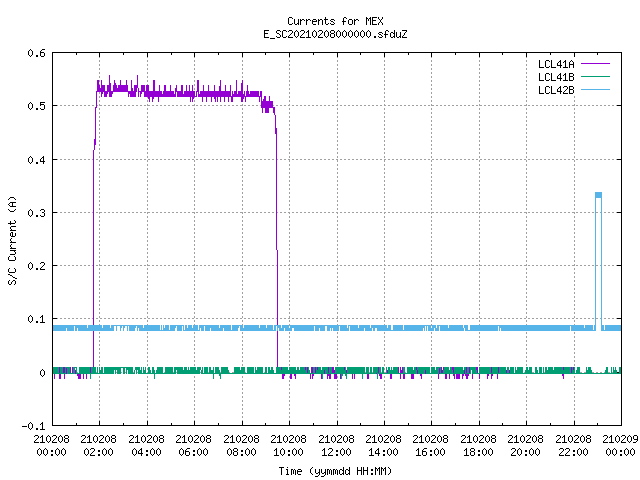Pick the light blue LCL42B legend line sample

coord(595,90)
